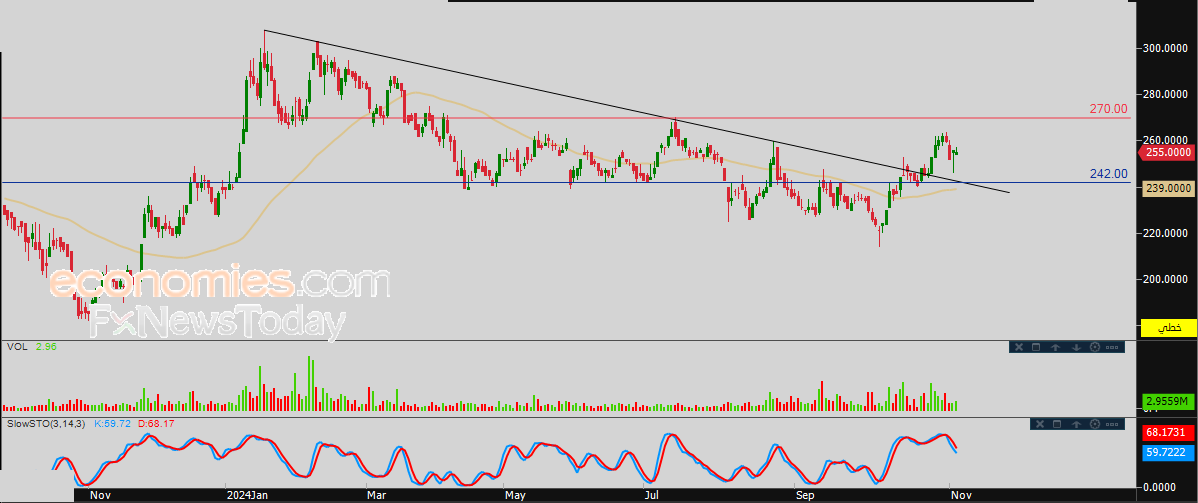Select the 239.0000 moving average tag
1198x503 pixels.
pos(1167,187)
